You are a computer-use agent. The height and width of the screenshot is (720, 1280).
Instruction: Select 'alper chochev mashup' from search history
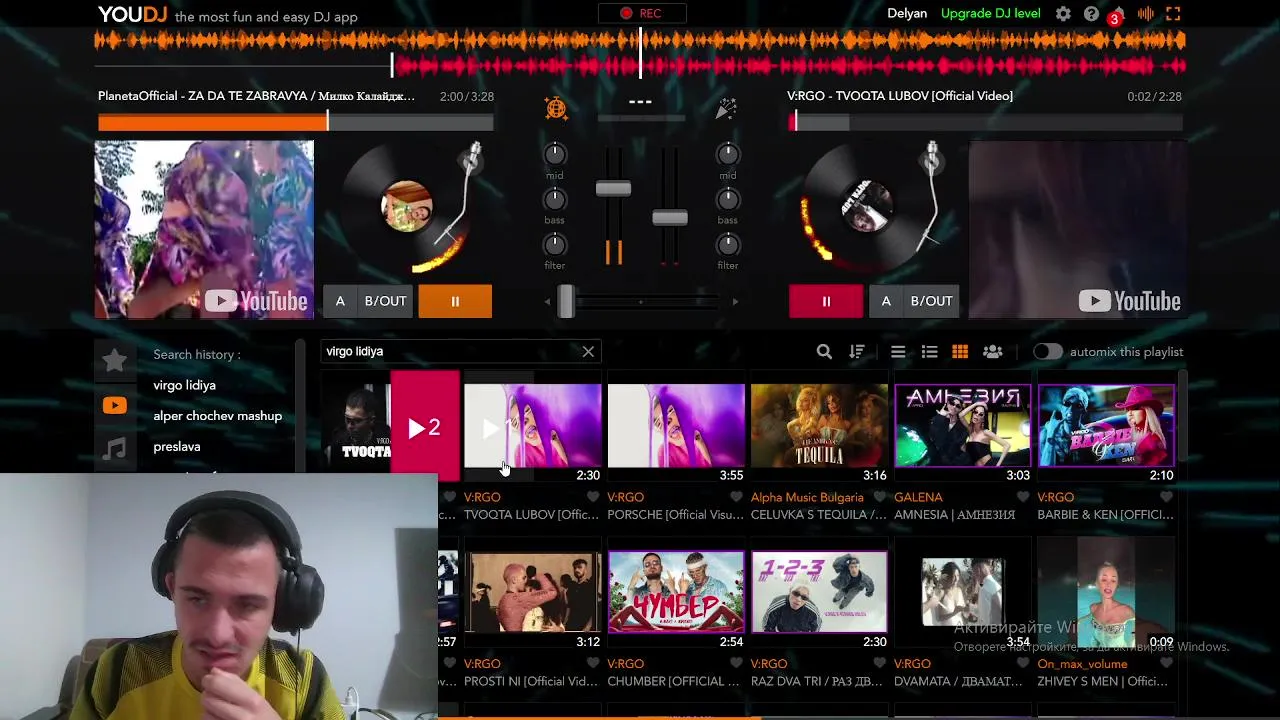217,416
